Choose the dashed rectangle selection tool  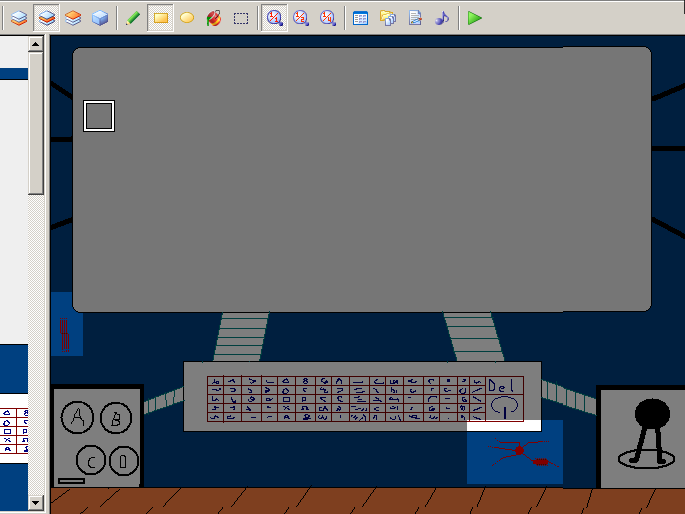tap(241, 18)
